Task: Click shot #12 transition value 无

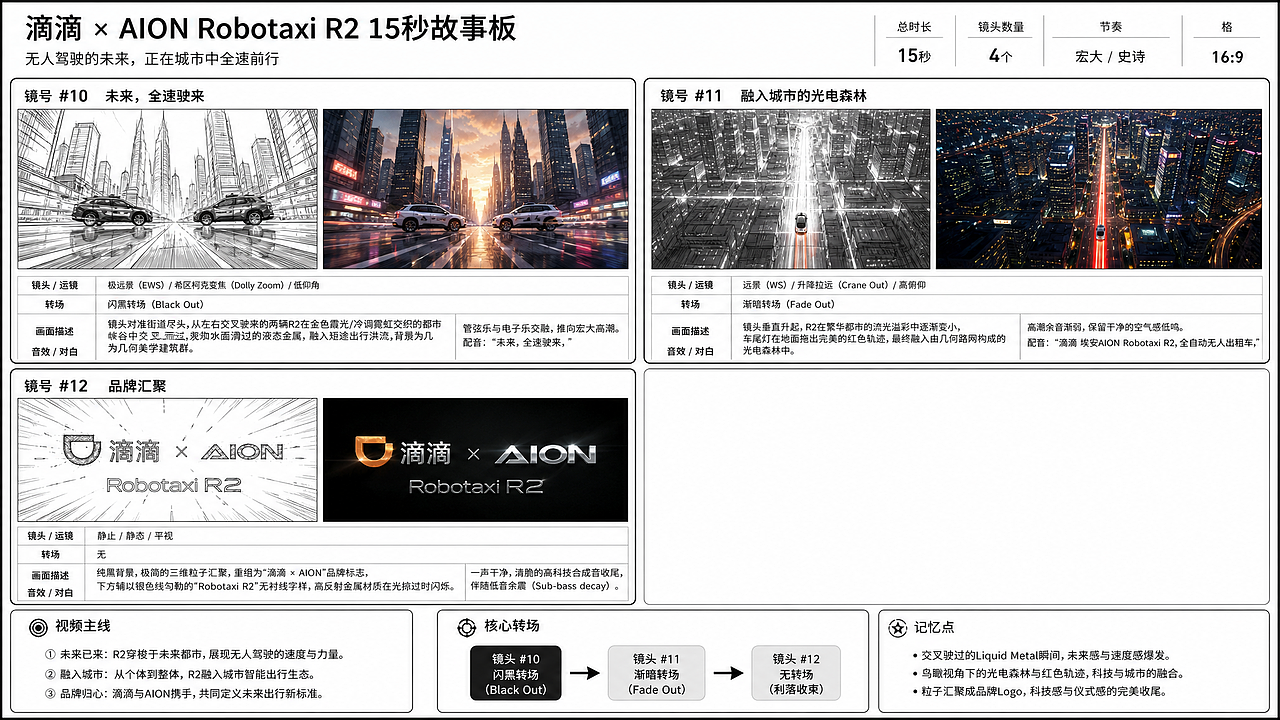Action: point(101,554)
